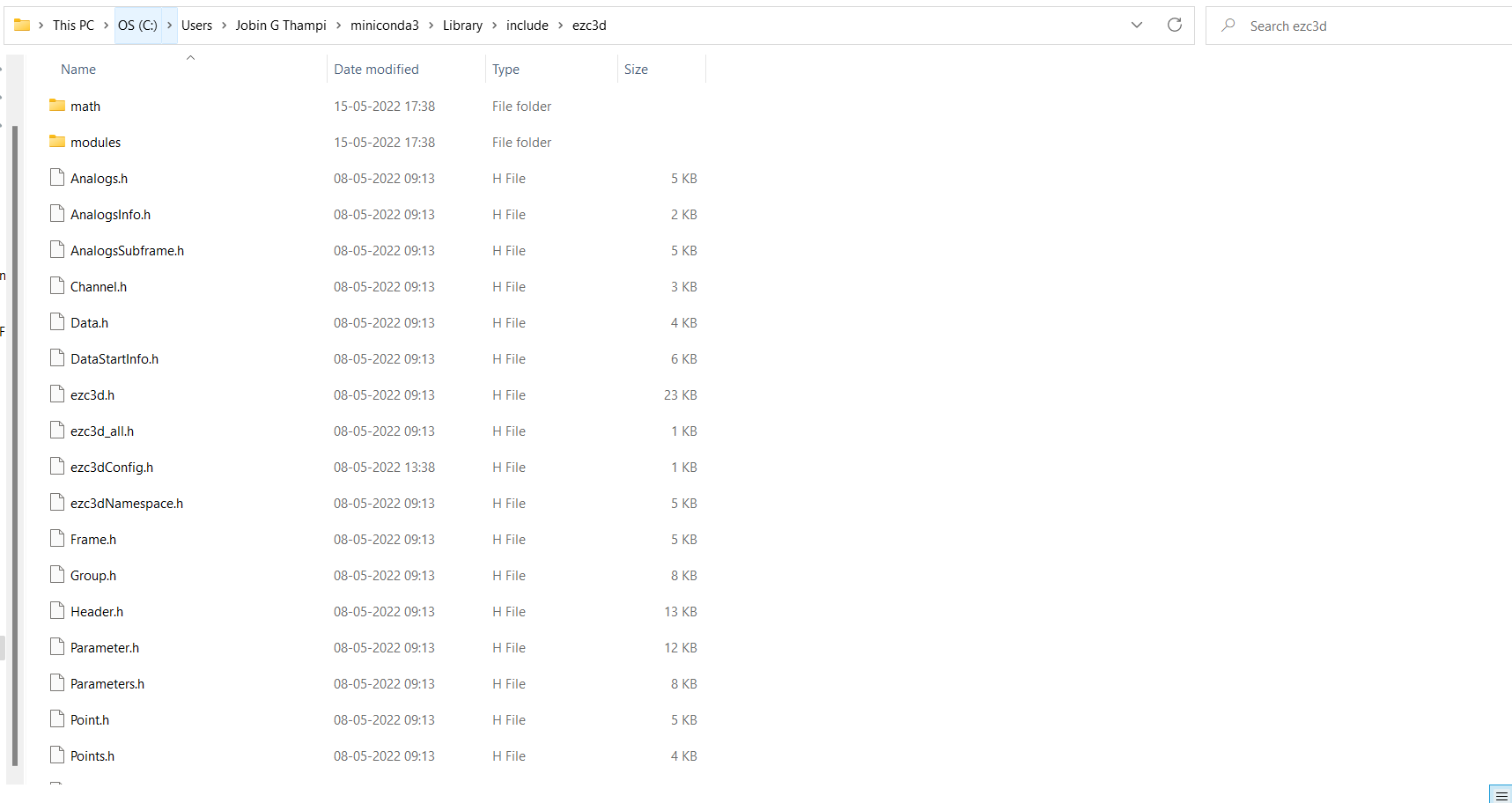Switch to details layout using bottom-right toggle
This screenshot has width=1512, height=803.
coord(1500,793)
